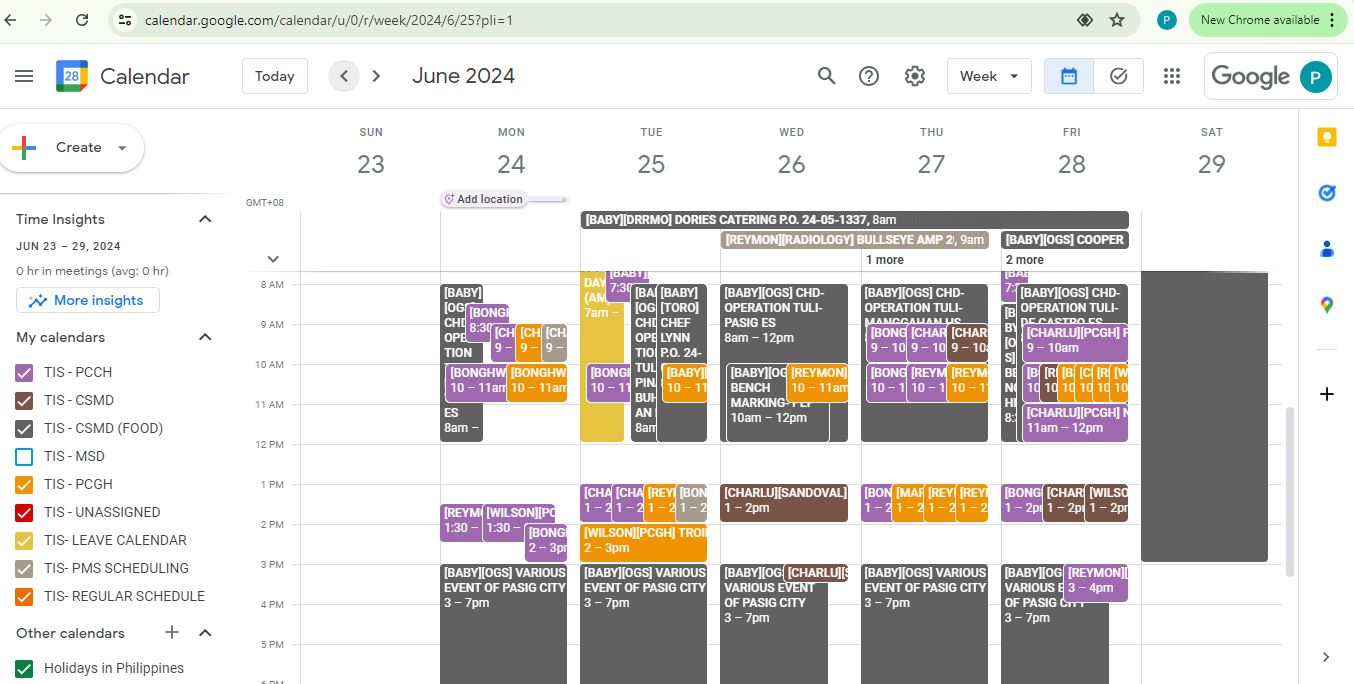Open More insights link
This screenshot has width=1354, height=684.
point(88,300)
